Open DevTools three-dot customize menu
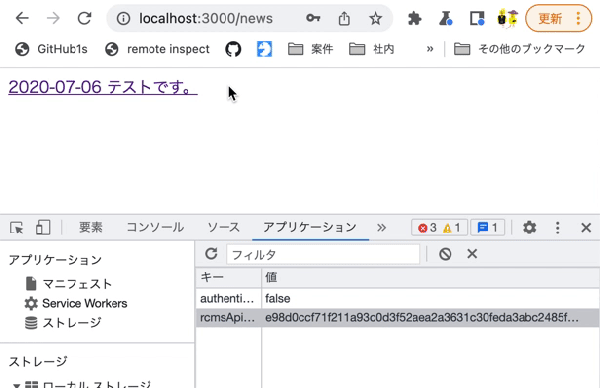This screenshot has width=600, height=388. coord(558,227)
